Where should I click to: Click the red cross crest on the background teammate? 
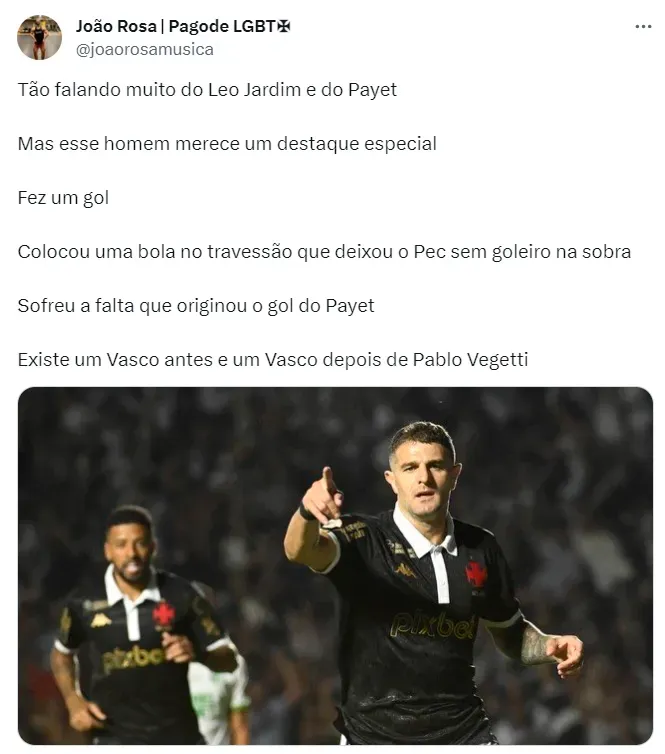163,615
